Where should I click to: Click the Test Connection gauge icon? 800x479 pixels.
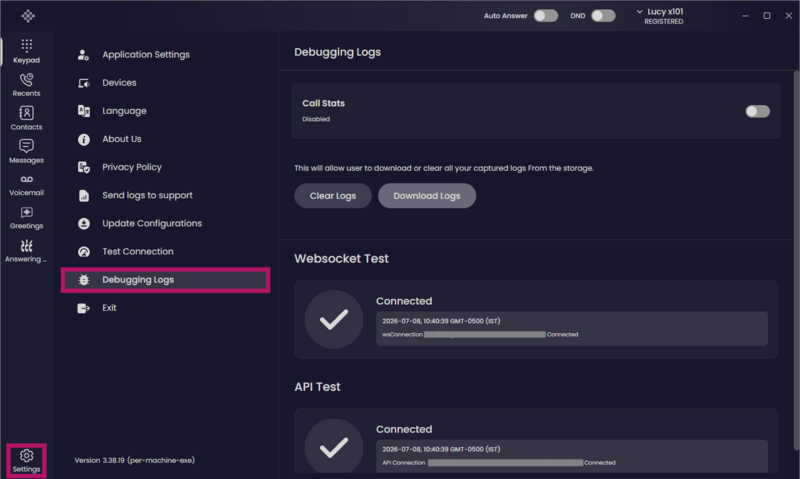84,251
